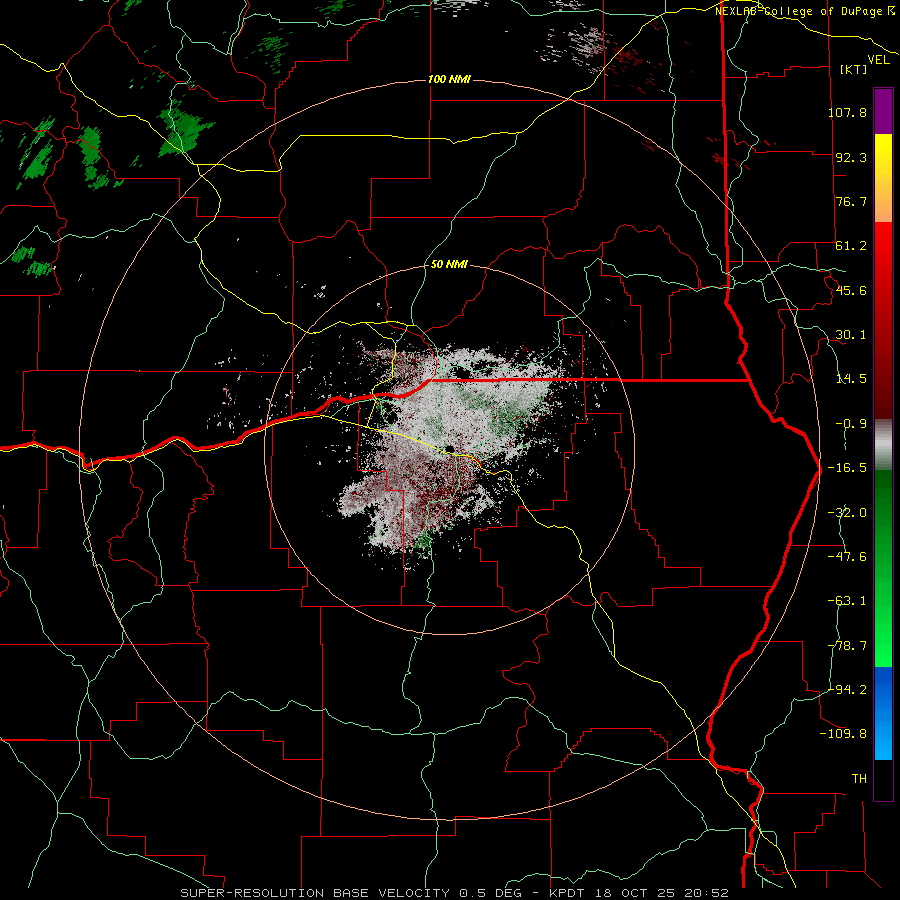This screenshot has height=900, width=900.
Task: Click the -0.9 scale value
Action: pos(851,424)
